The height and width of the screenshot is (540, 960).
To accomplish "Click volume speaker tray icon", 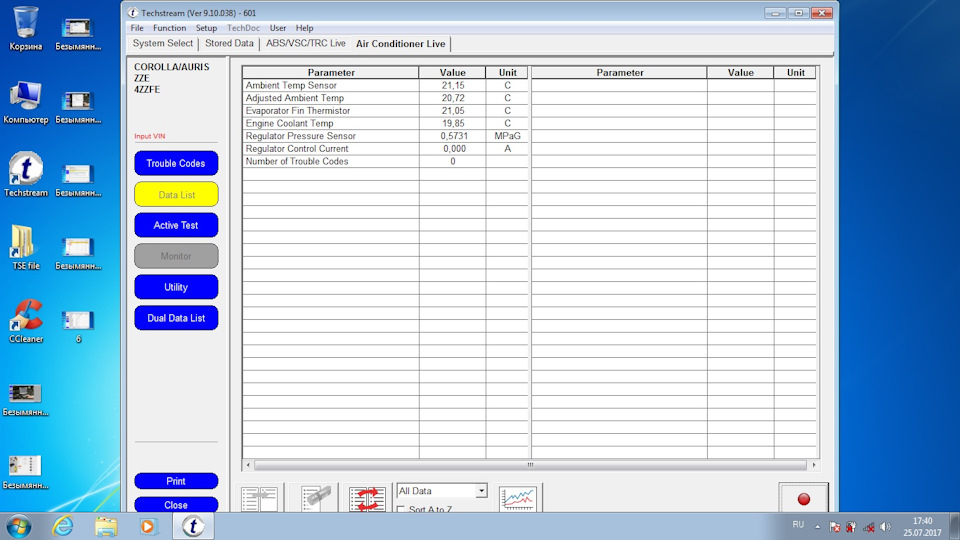I will [885, 527].
